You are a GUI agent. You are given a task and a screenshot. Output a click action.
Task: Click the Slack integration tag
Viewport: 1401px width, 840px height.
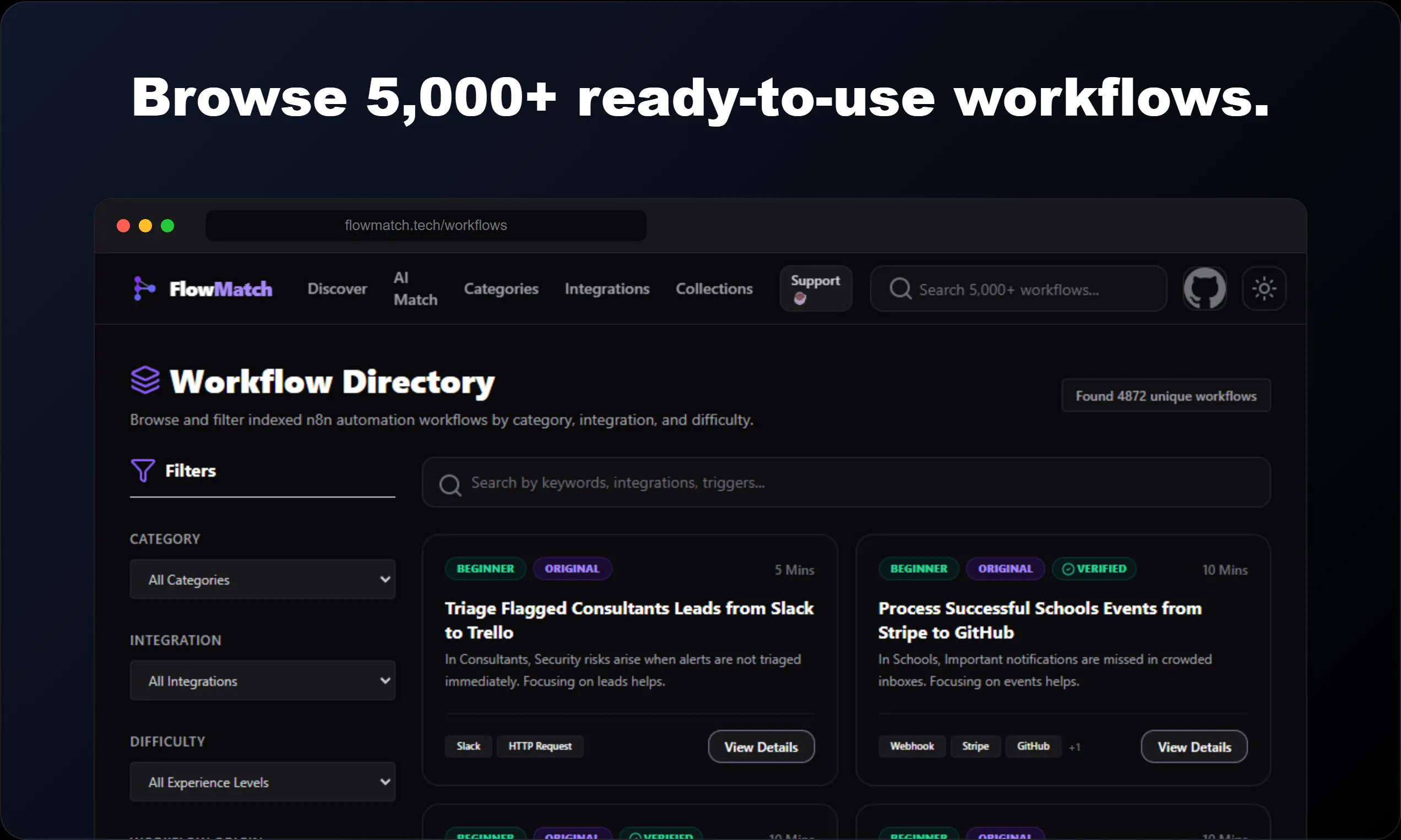coord(468,746)
